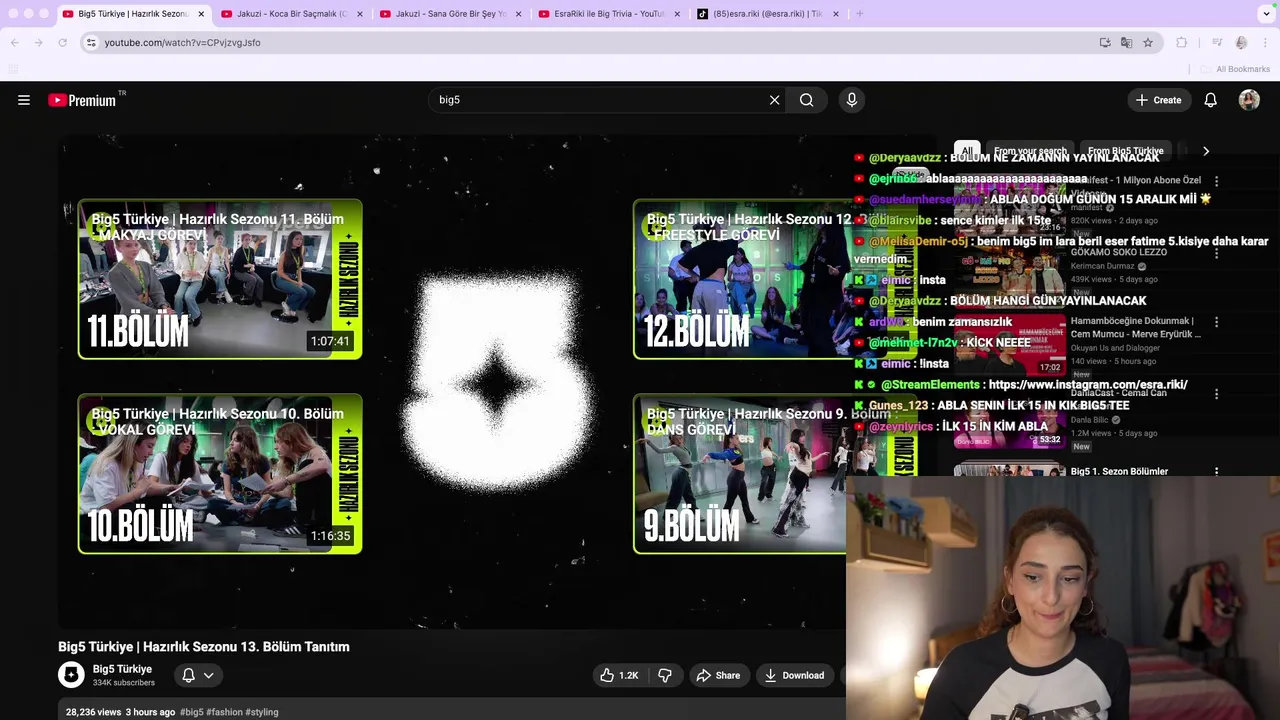Open YouTube notifications bell
This screenshot has height=720, width=1280.
point(1210,100)
